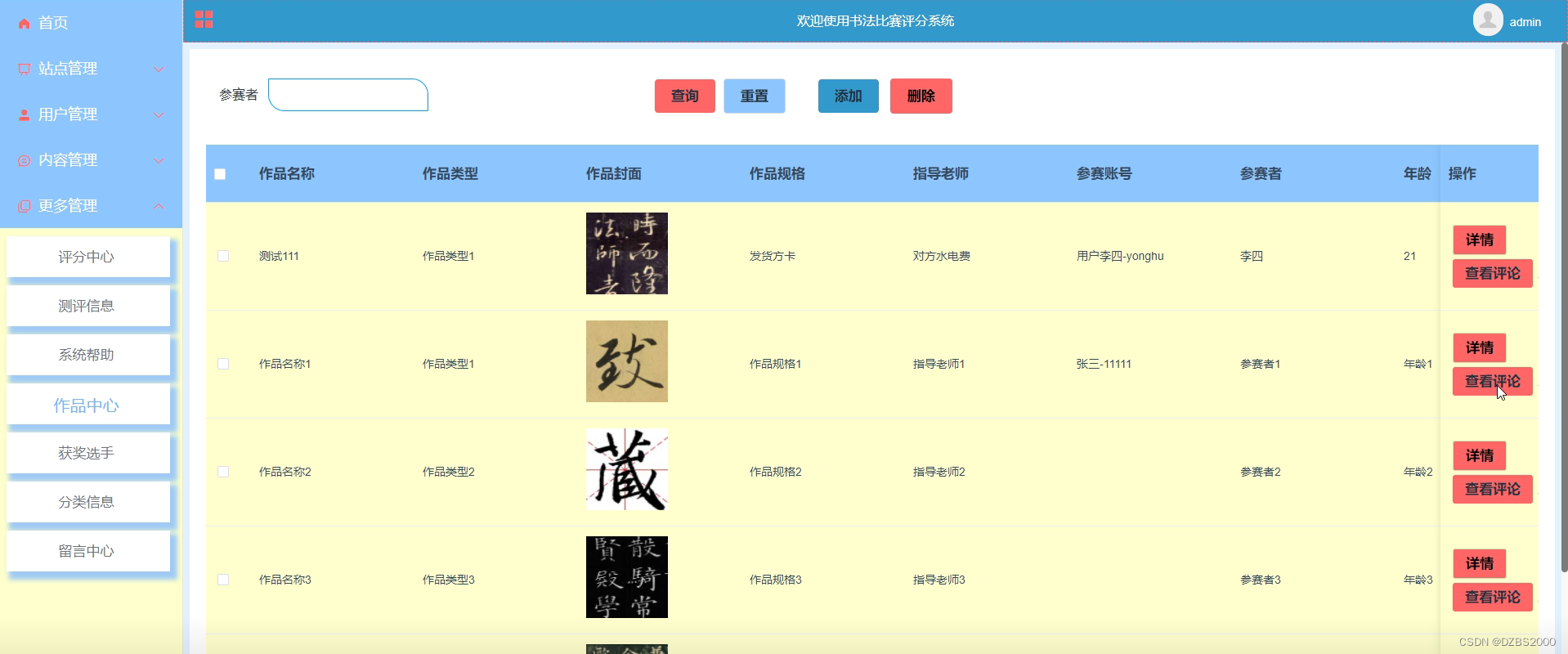Screen dimensions: 1568x654
Task: Click the 用户管理 person icon
Action: click(x=25, y=115)
